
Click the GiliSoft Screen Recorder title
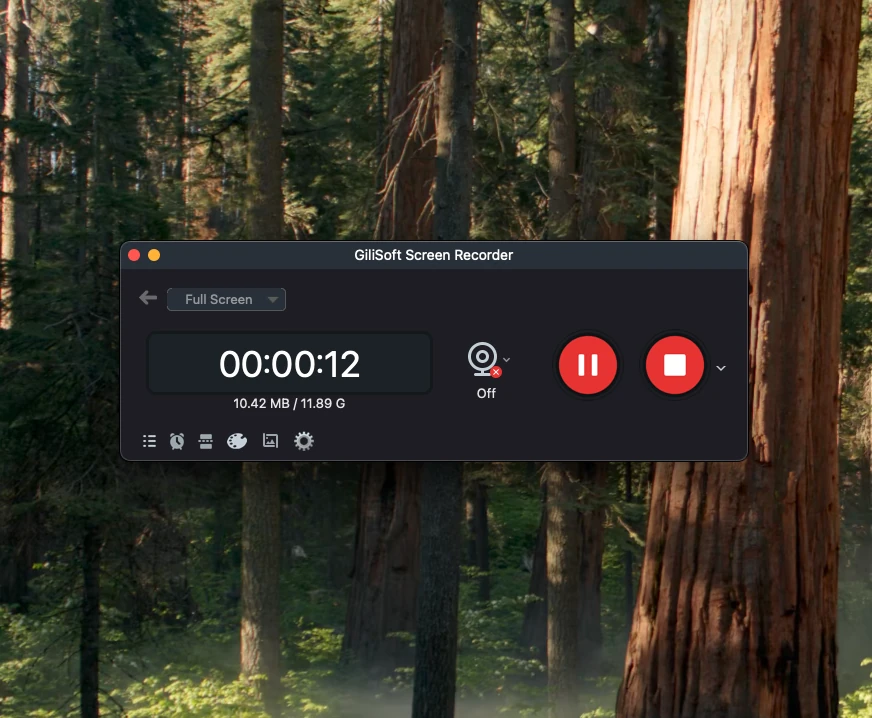coord(434,255)
